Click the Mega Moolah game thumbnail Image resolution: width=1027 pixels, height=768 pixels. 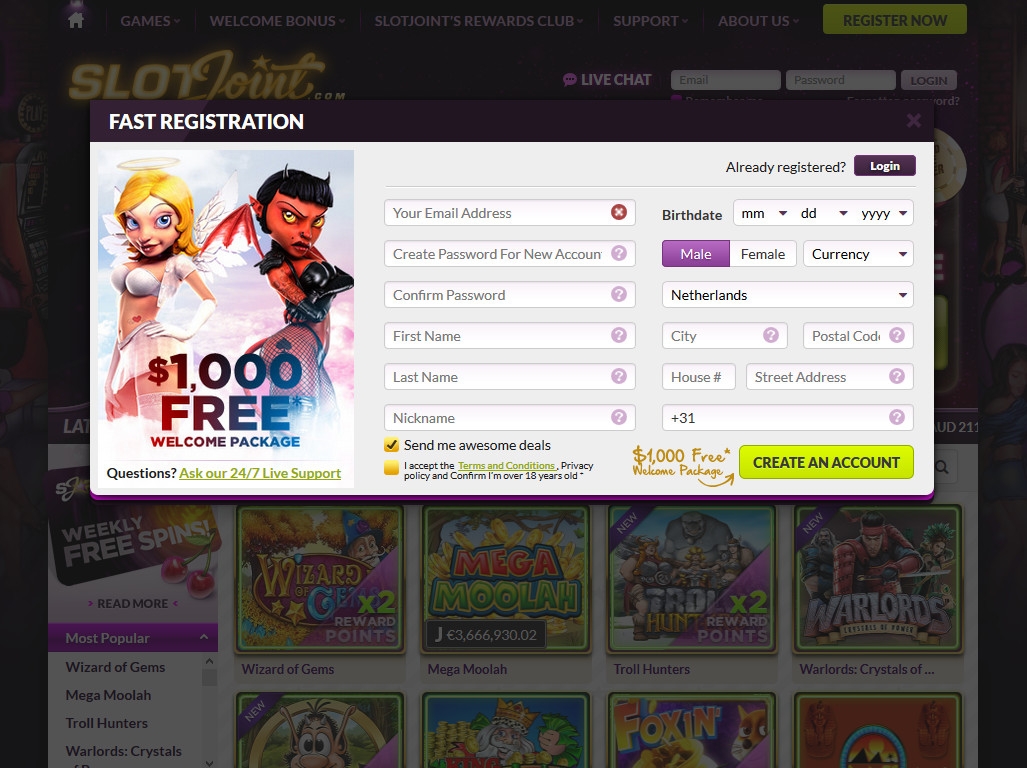tap(505, 579)
